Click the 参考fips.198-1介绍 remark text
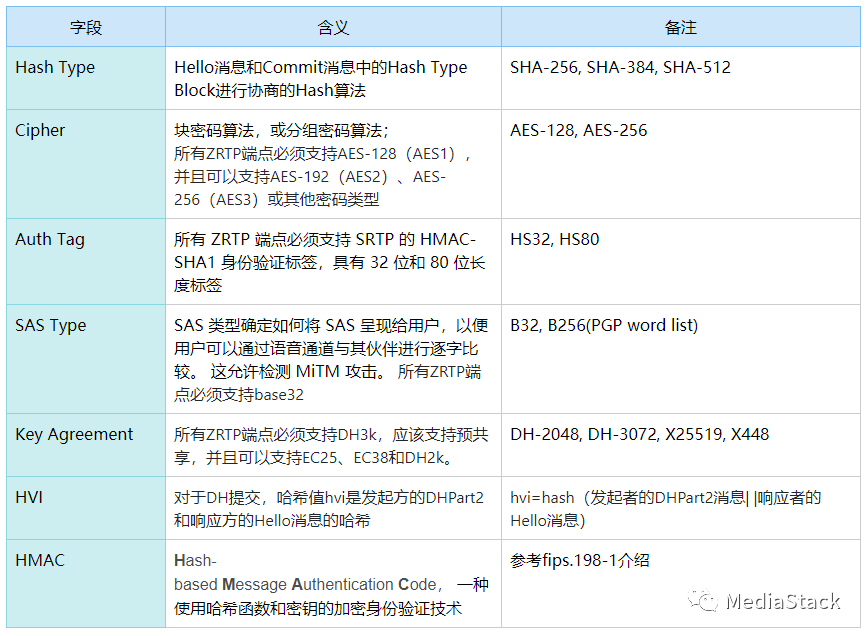Viewport: 868px width, 636px height. tap(580, 561)
